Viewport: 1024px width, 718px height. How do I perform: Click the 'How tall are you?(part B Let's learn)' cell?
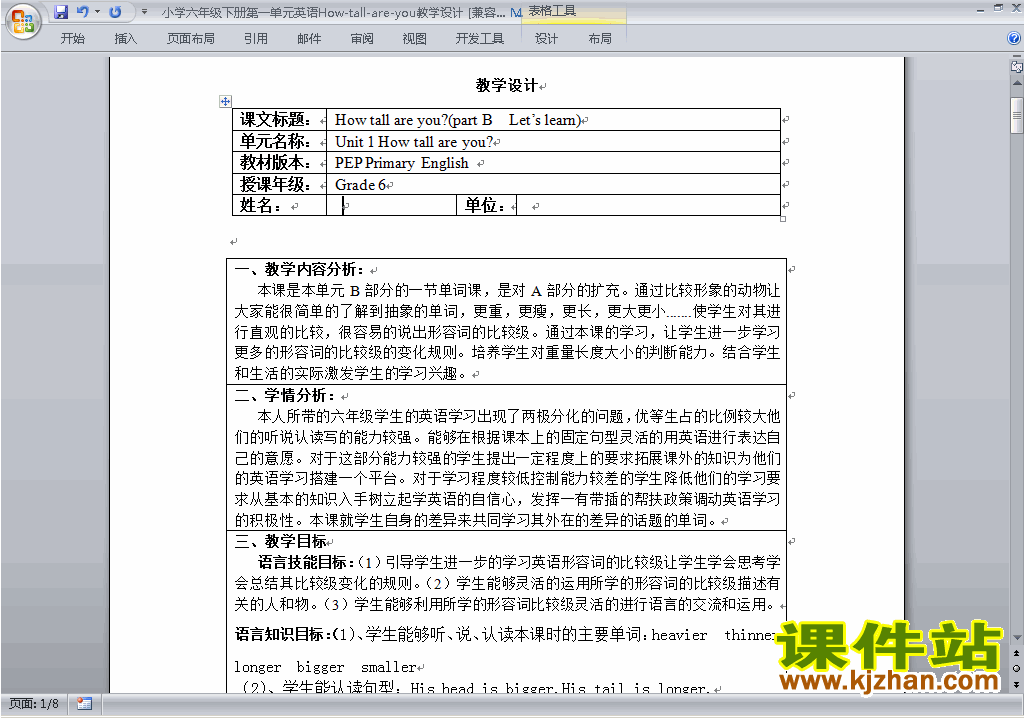[554, 120]
